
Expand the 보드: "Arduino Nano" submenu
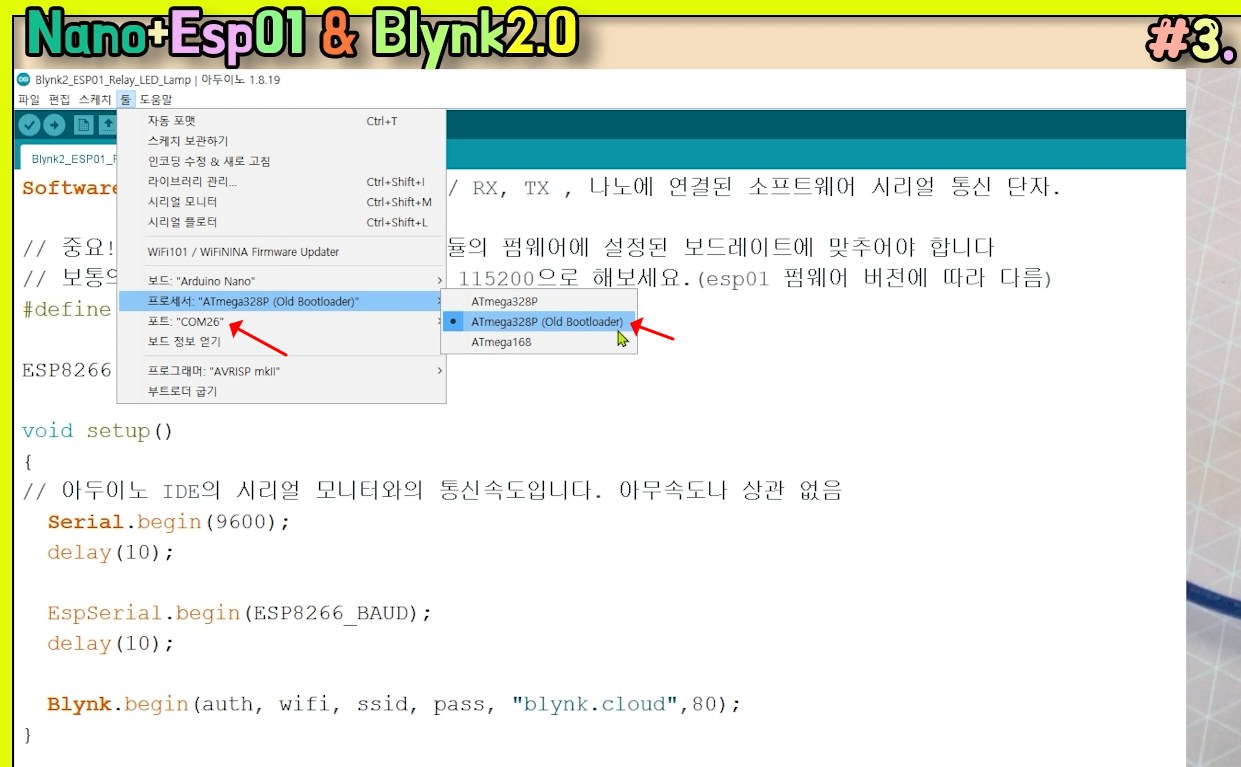click(x=281, y=281)
